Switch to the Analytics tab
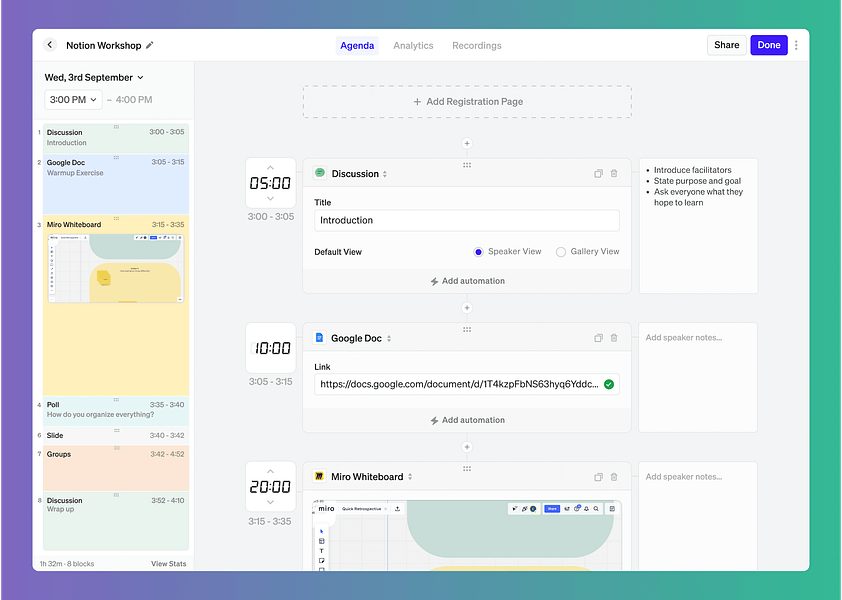Image resolution: width=842 pixels, height=600 pixels. [413, 46]
